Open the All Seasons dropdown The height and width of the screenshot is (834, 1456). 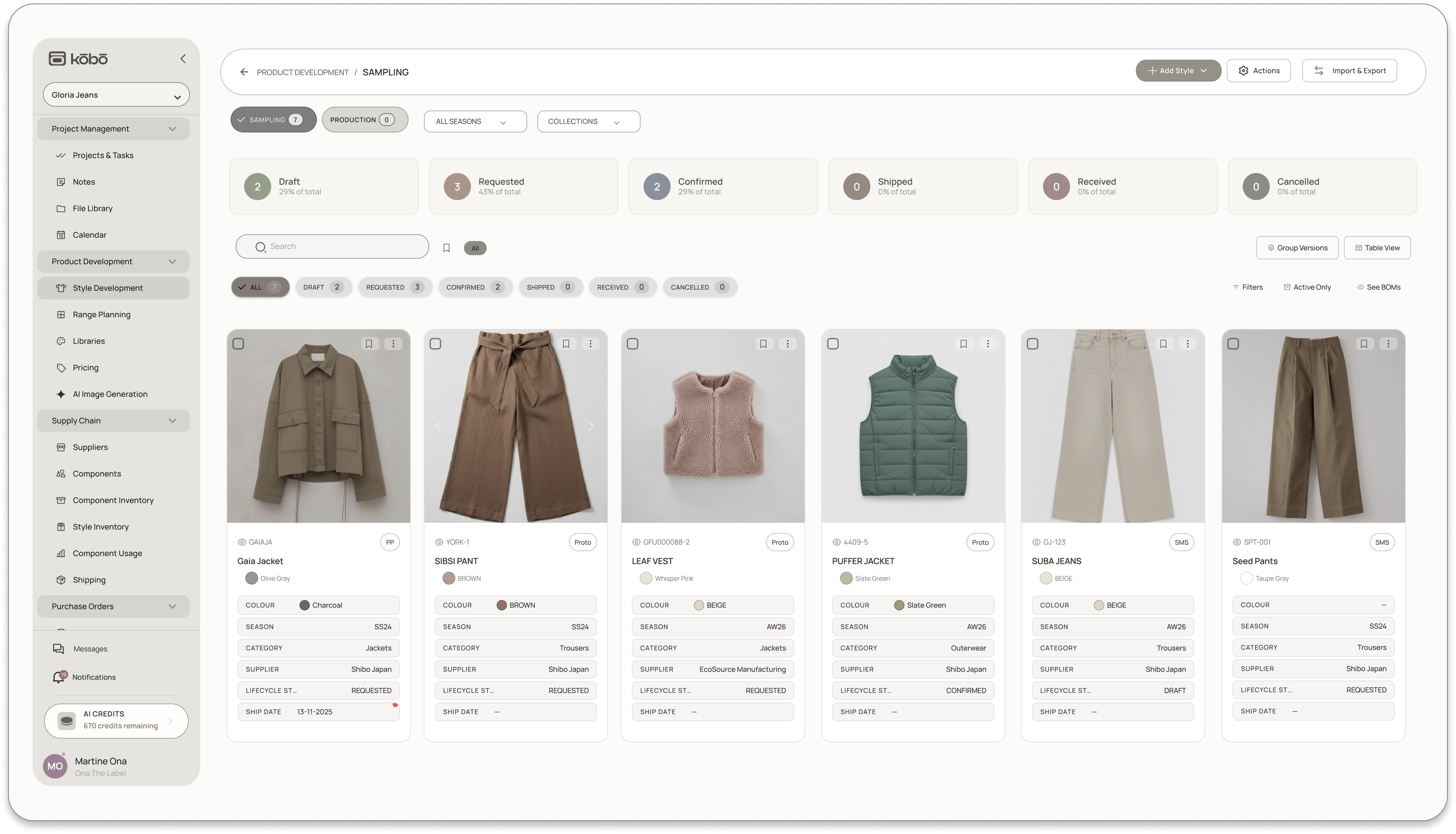tap(474, 122)
